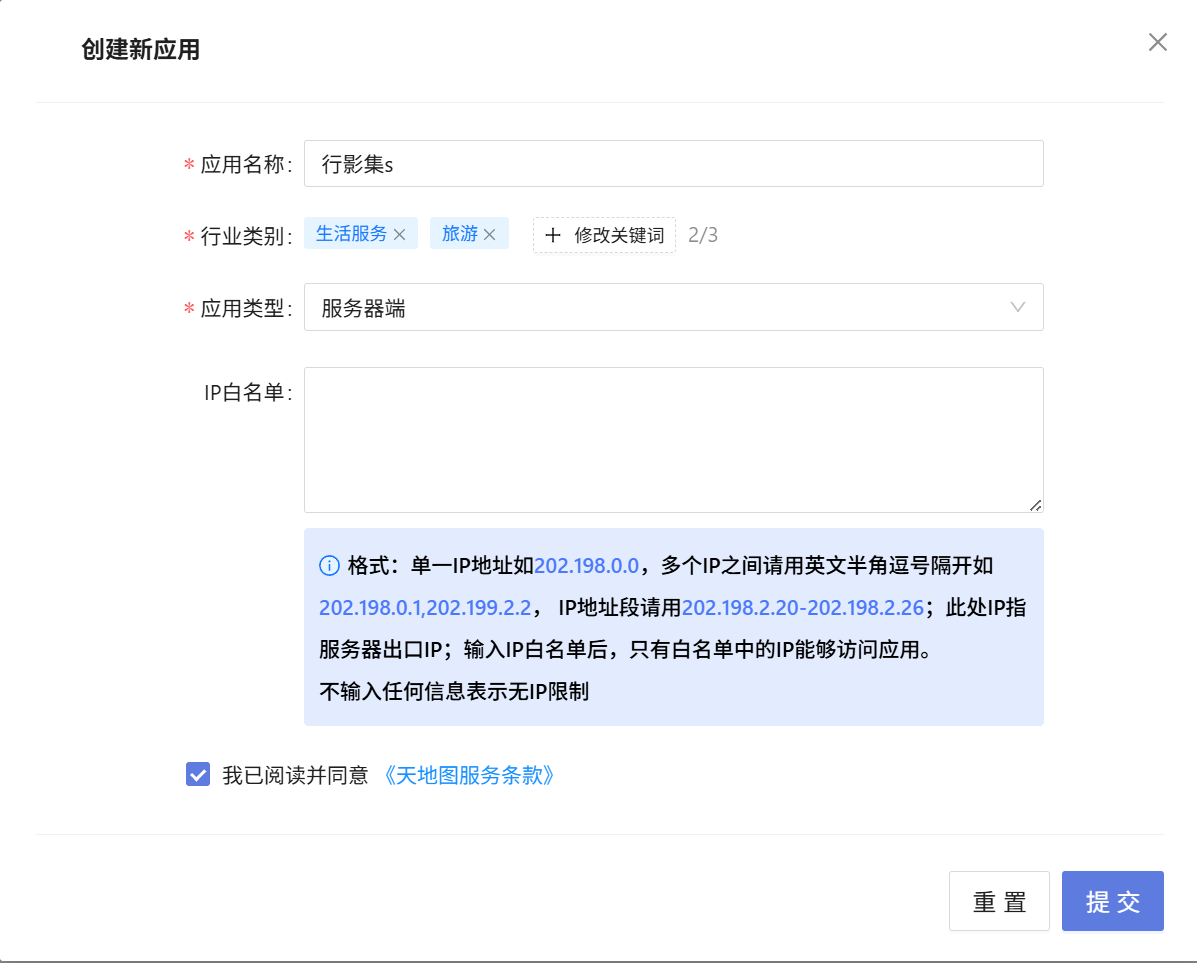The image size is (1197, 963).
Task: Click the plus icon beside 修改关键词
Action: [x=553, y=235]
